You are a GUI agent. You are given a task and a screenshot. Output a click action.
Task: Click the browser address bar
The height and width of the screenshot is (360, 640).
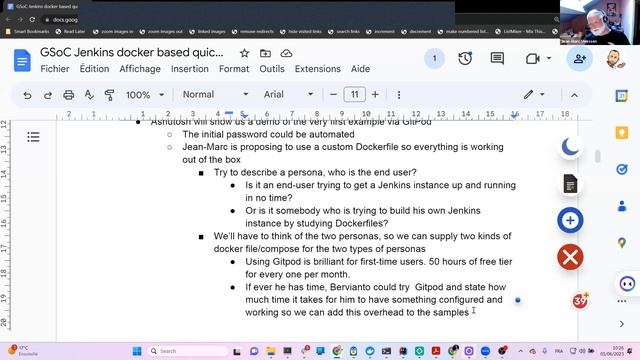tap(302, 20)
